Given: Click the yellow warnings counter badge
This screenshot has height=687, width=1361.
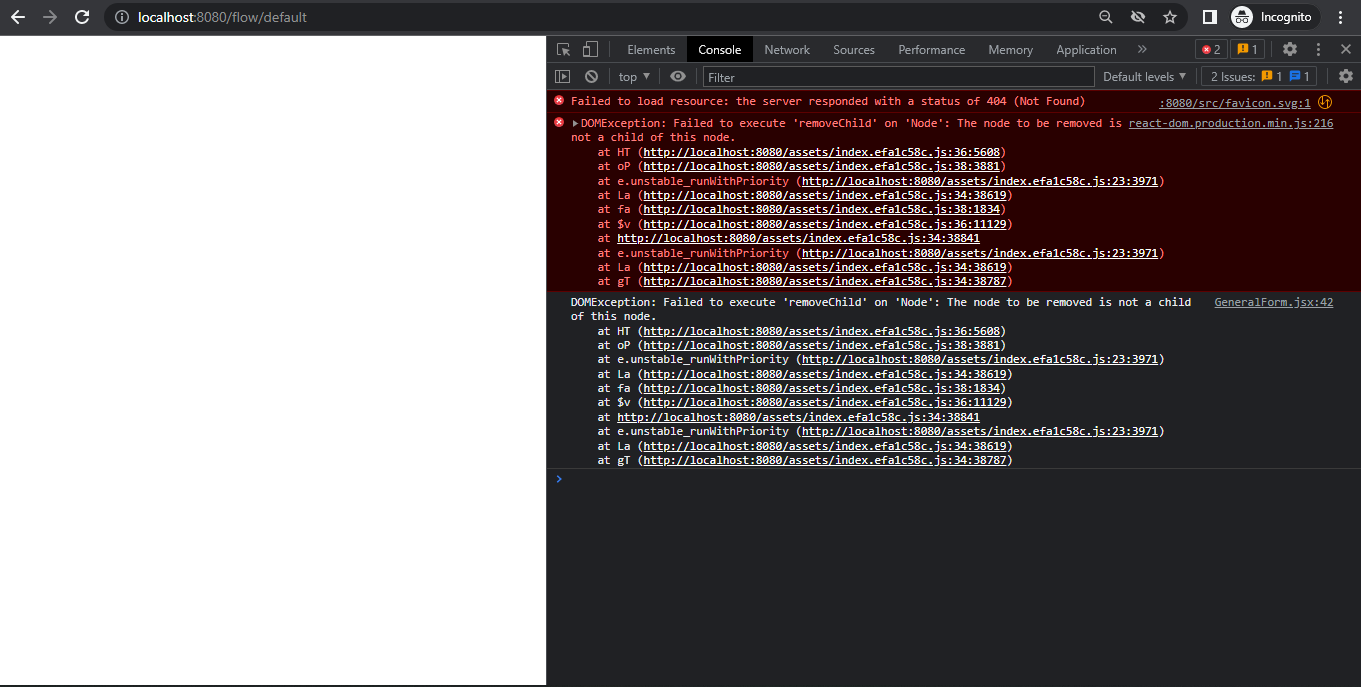Looking at the screenshot, I should [x=1245, y=47].
